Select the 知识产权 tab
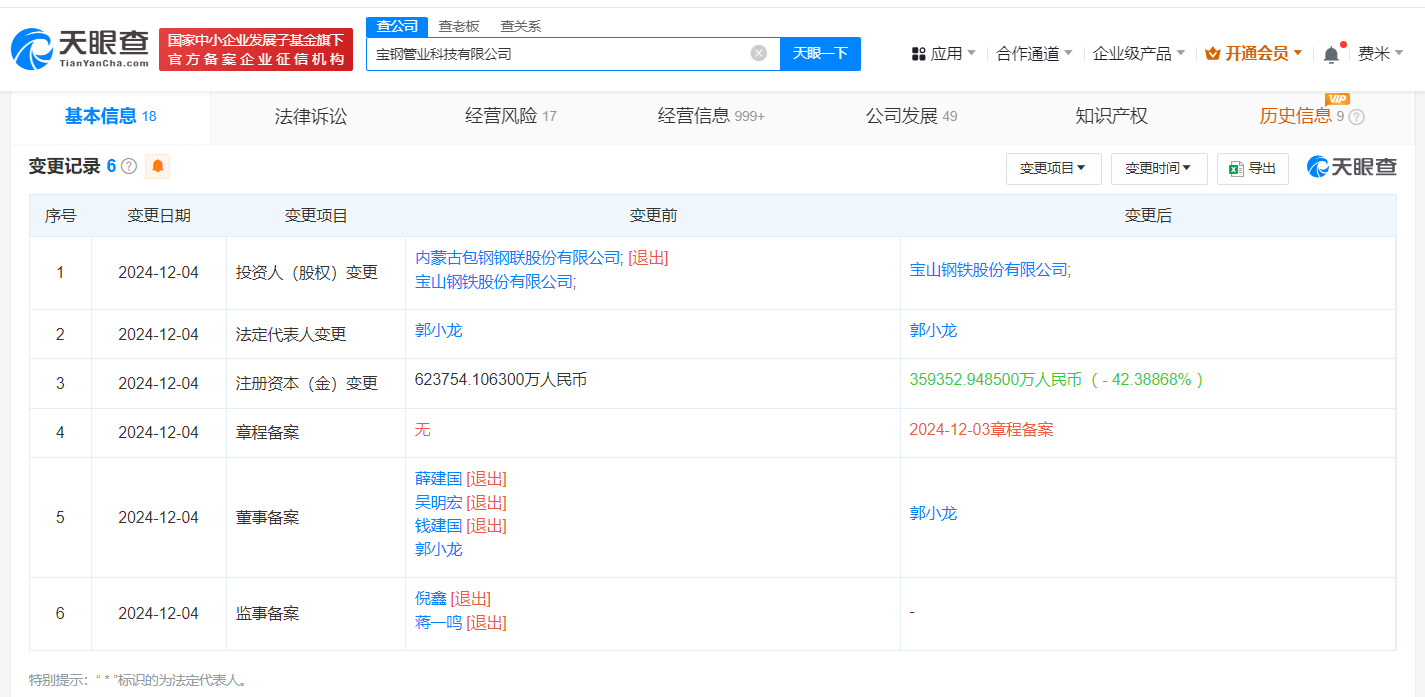Viewport: 1425px width, 697px height. [x=1111, y=117]
